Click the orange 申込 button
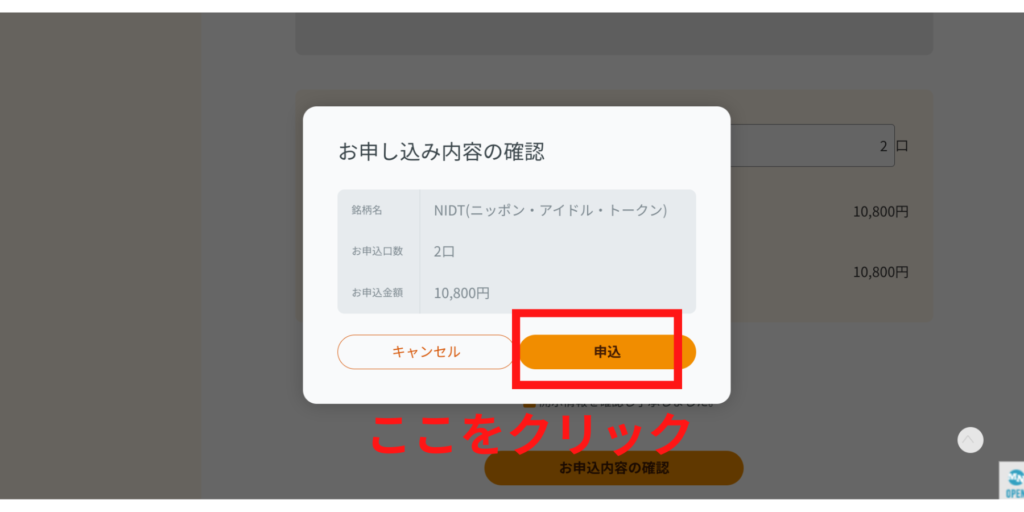Image resolution: width=1024 pixels, height=512 pixels. (607, 352)
